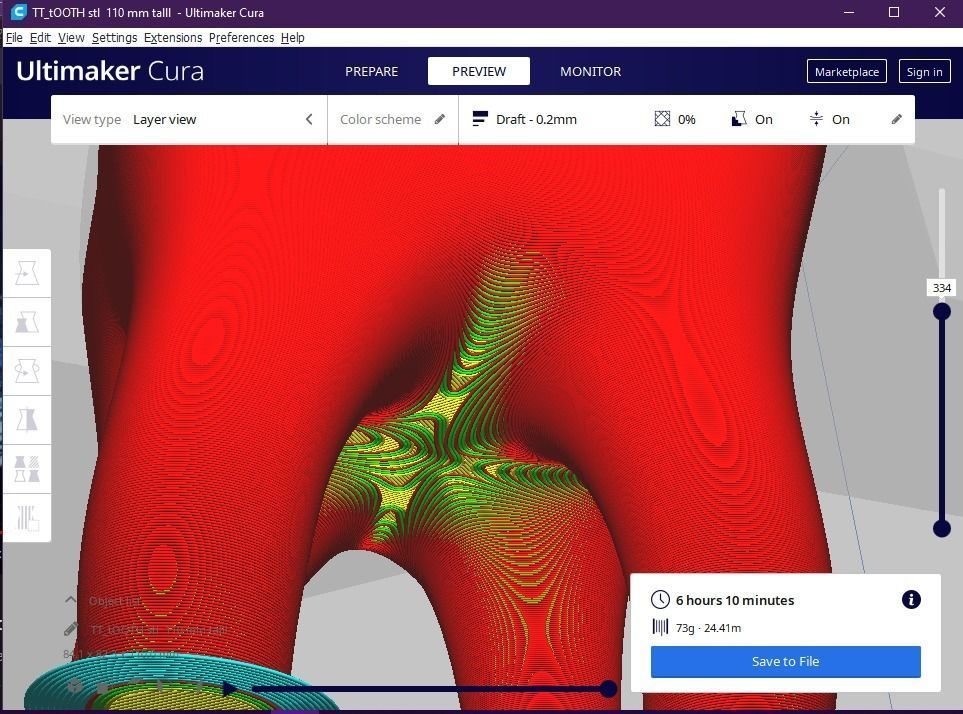
Task: Click the support icon showing On
Action: (739, 118)
